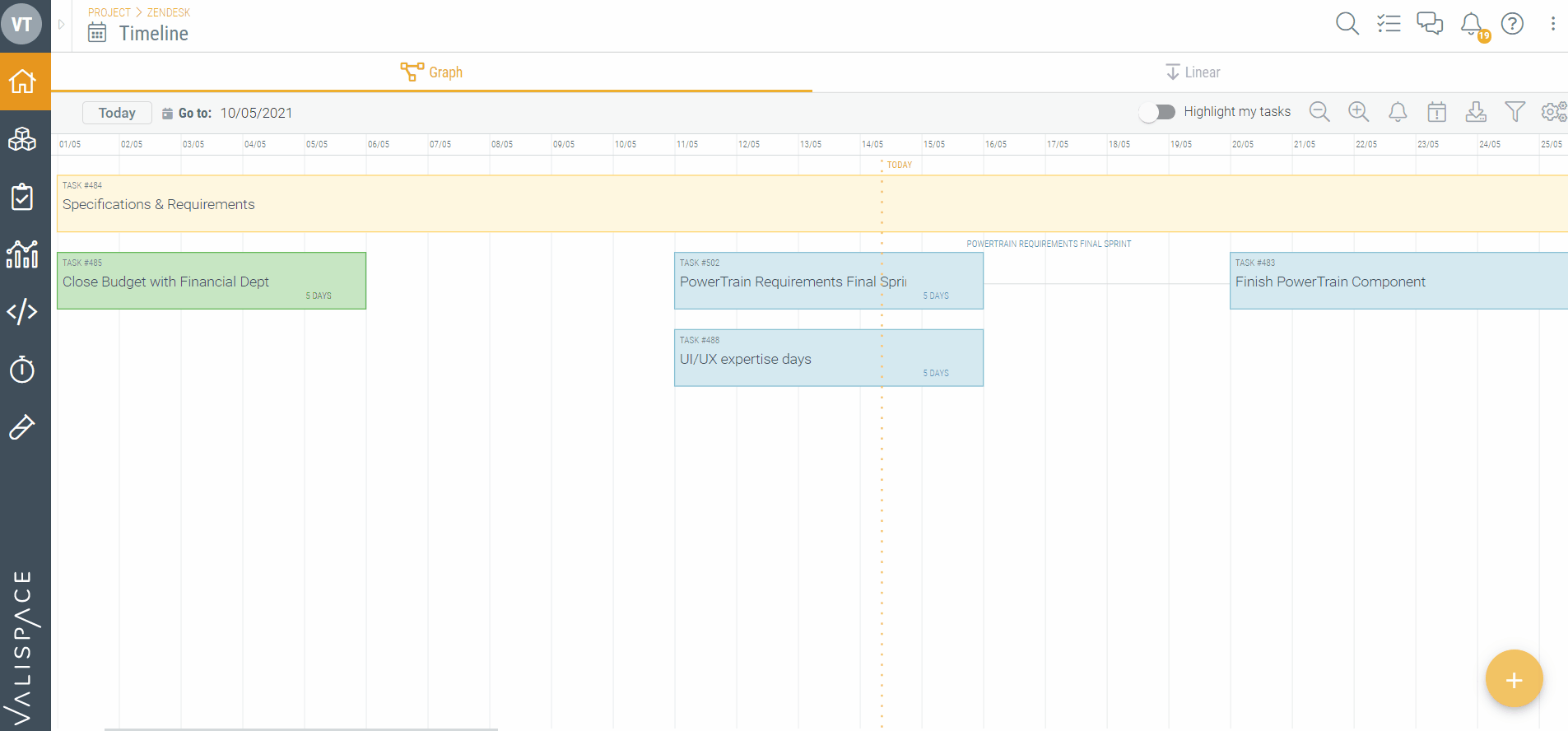Open the timeline filter funnel
Viewport: 1568px width, 731px height.
(1514, 112)
